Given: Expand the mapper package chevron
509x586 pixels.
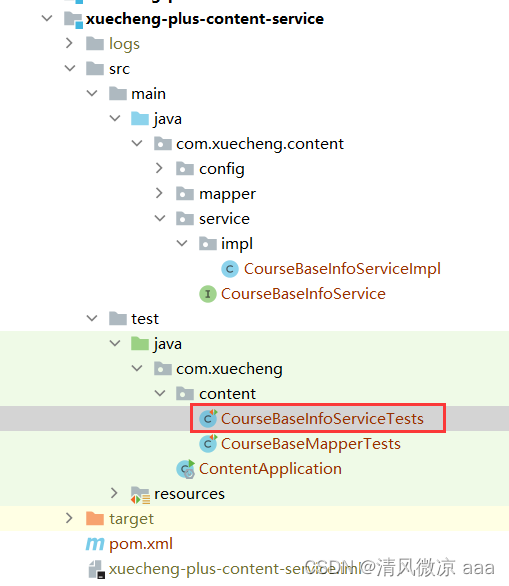Looking at the screenshot, I should coord(159,194).
